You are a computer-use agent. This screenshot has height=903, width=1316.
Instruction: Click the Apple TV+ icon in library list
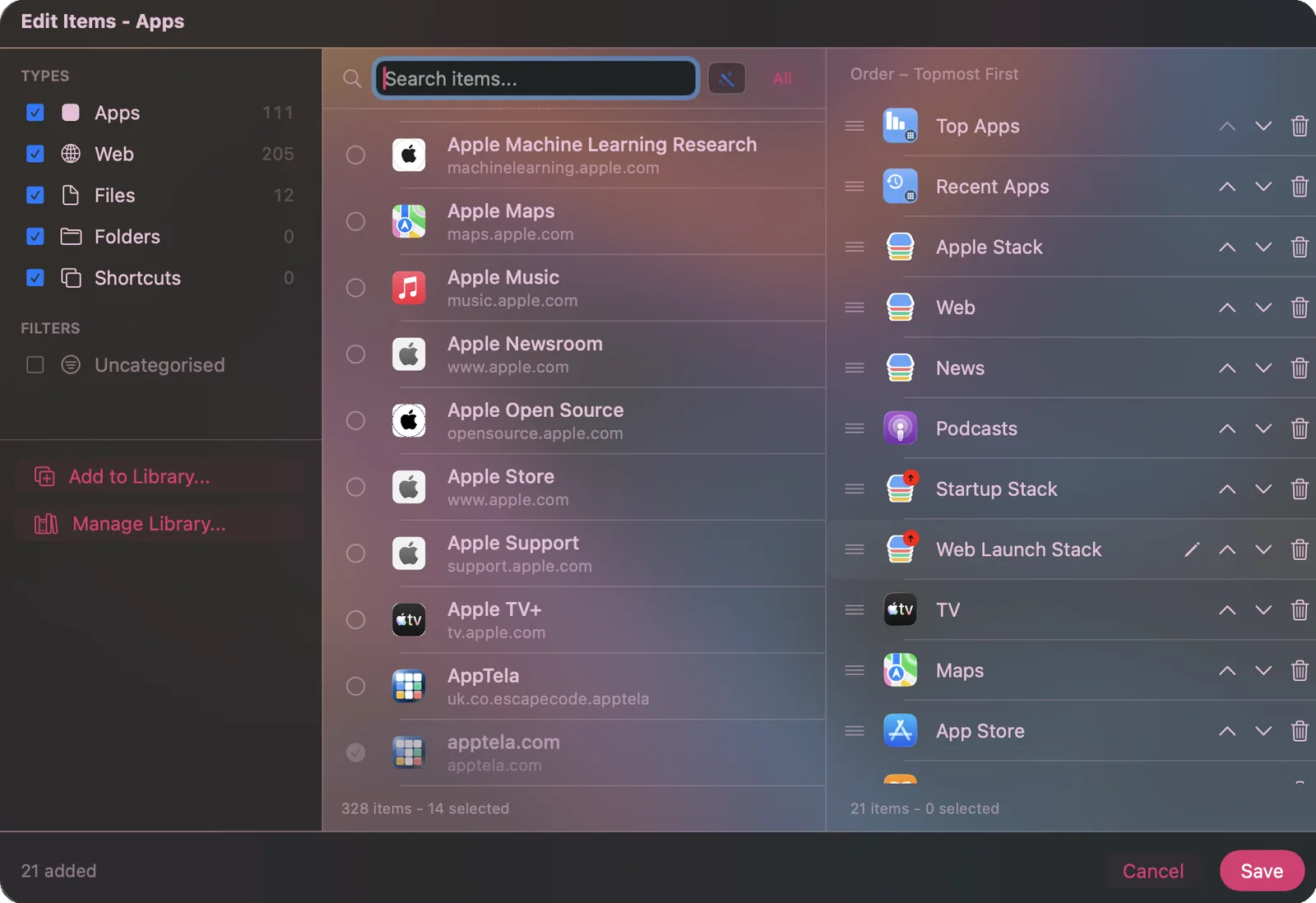[x=409, y=619]
